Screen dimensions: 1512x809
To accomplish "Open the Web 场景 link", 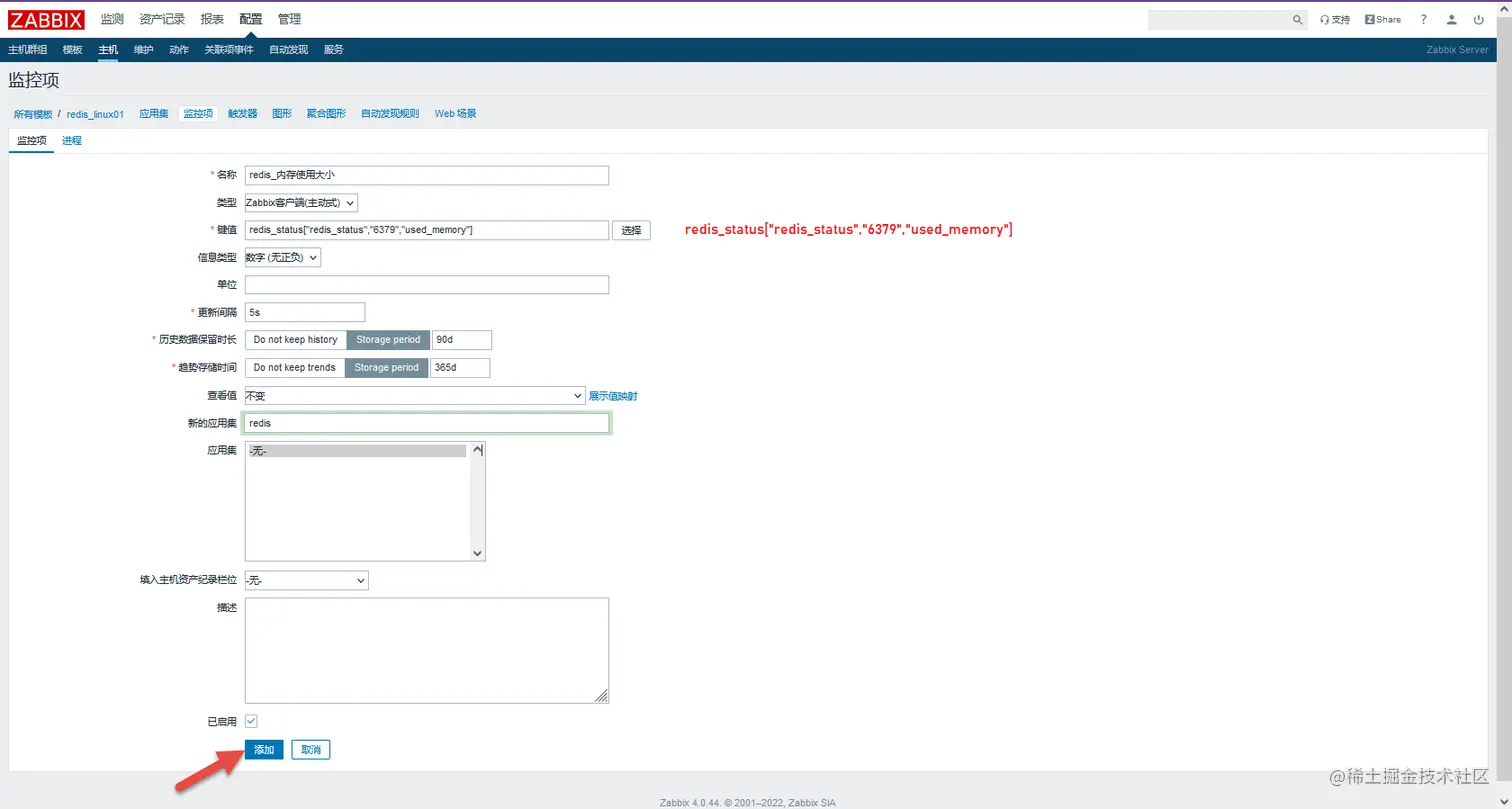I will click(x=455, y=114).
